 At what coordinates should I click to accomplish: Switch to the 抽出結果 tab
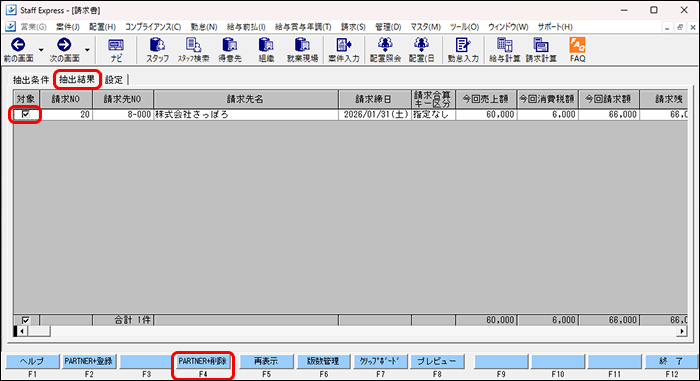77,80
